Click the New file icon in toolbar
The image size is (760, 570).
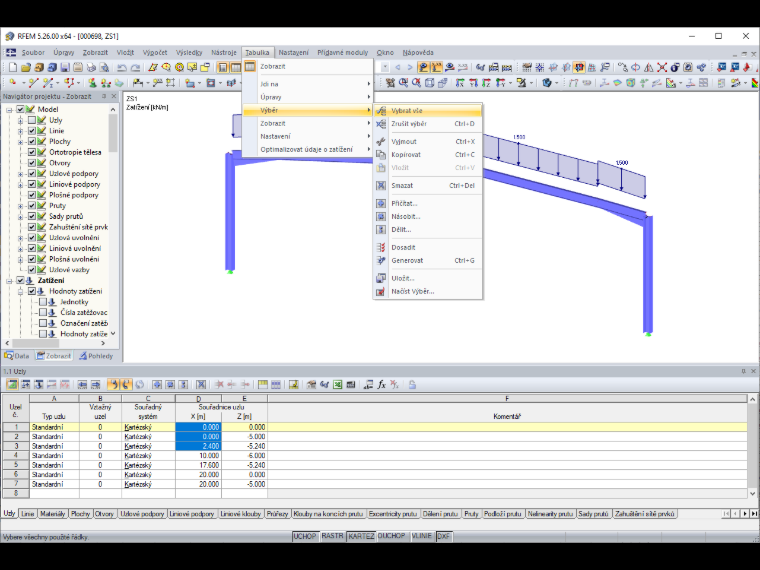(x=13, y=67)
